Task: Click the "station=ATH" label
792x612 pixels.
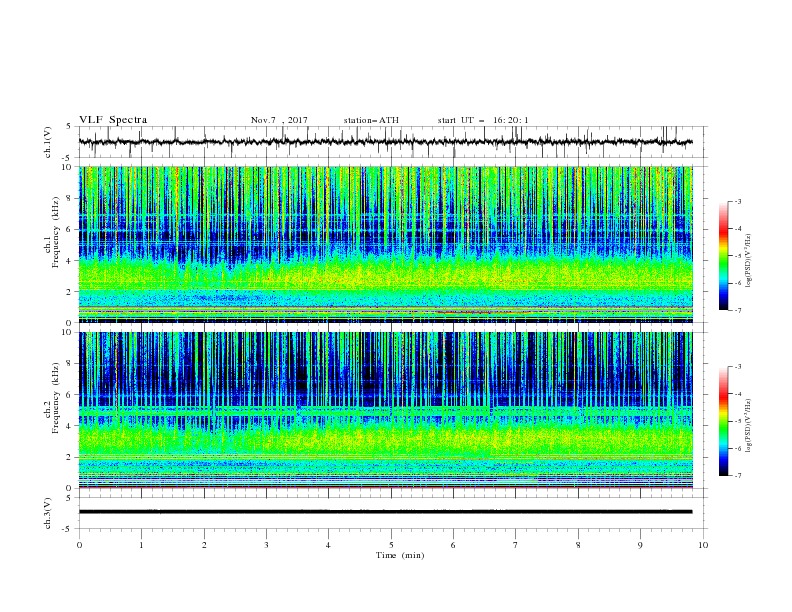Action: (x=371, y=120)
